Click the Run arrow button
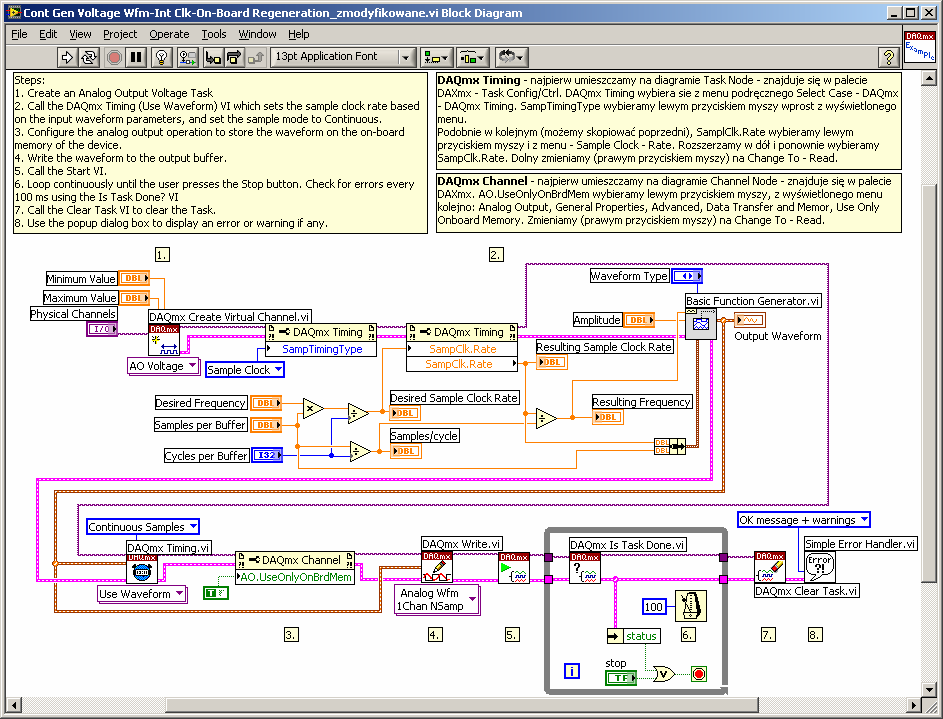The image size is (943, 719). 67,58
